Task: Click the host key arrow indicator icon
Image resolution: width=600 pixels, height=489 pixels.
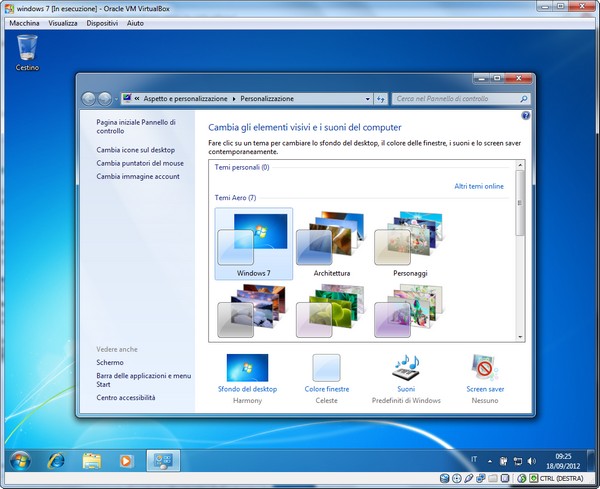Action: coord(533,478)
